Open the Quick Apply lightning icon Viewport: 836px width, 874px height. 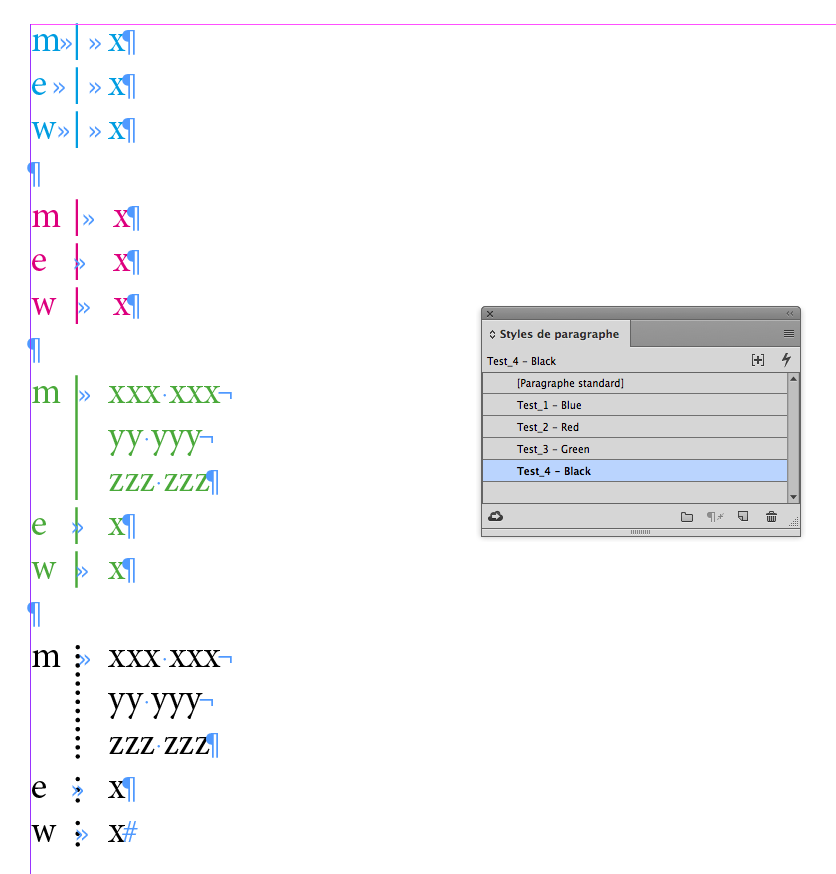(786, 360)
